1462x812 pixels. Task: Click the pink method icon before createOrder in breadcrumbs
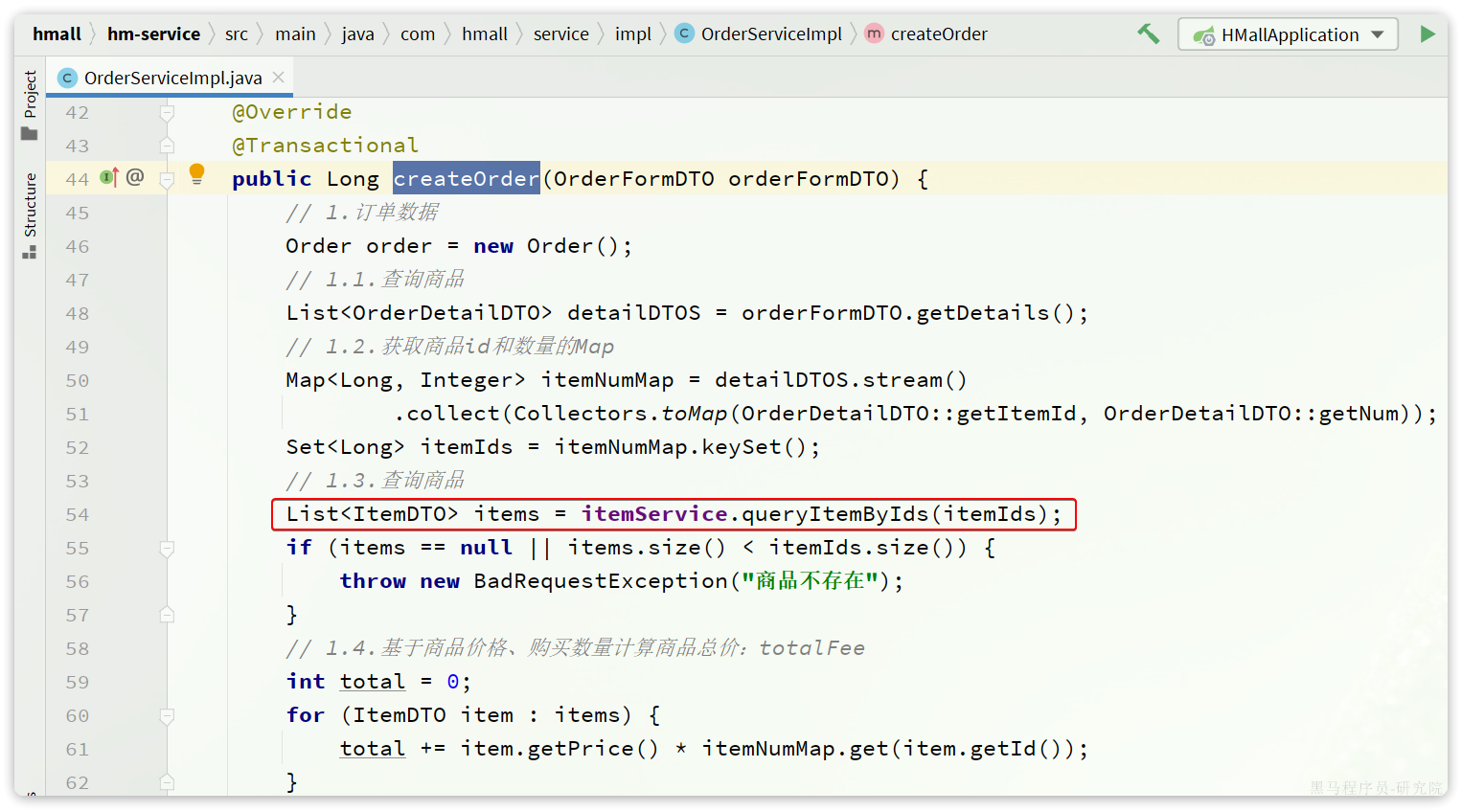(873, 34)
